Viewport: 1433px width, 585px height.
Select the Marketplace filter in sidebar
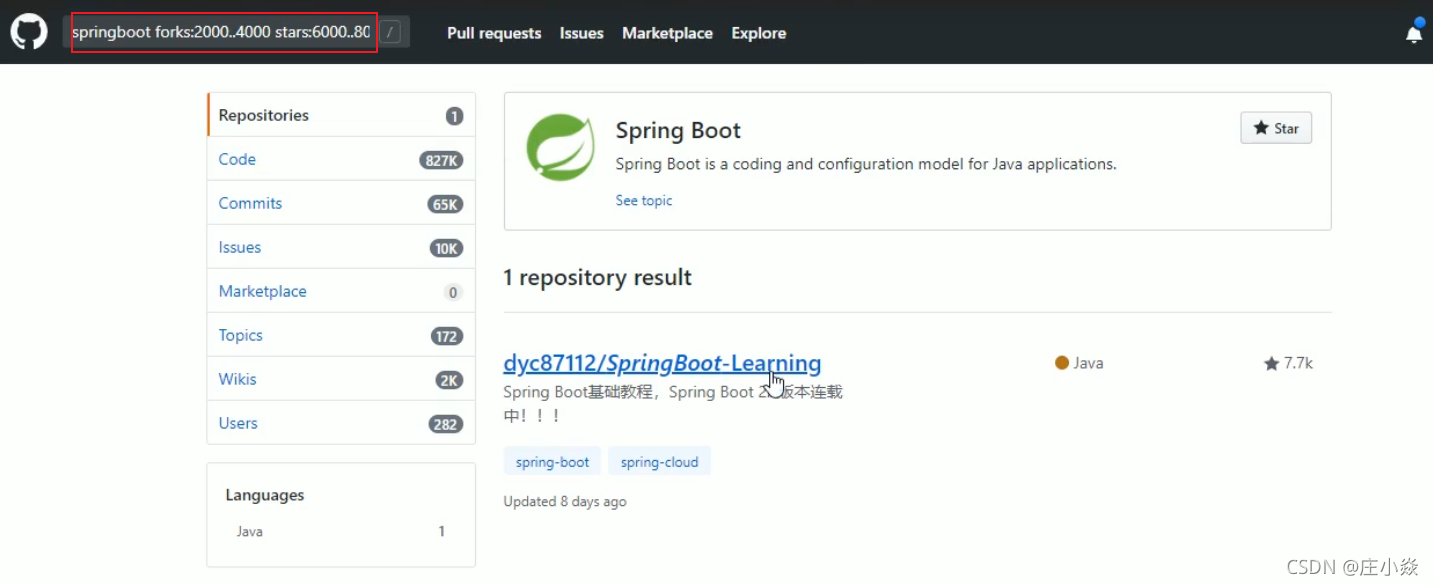341,291
